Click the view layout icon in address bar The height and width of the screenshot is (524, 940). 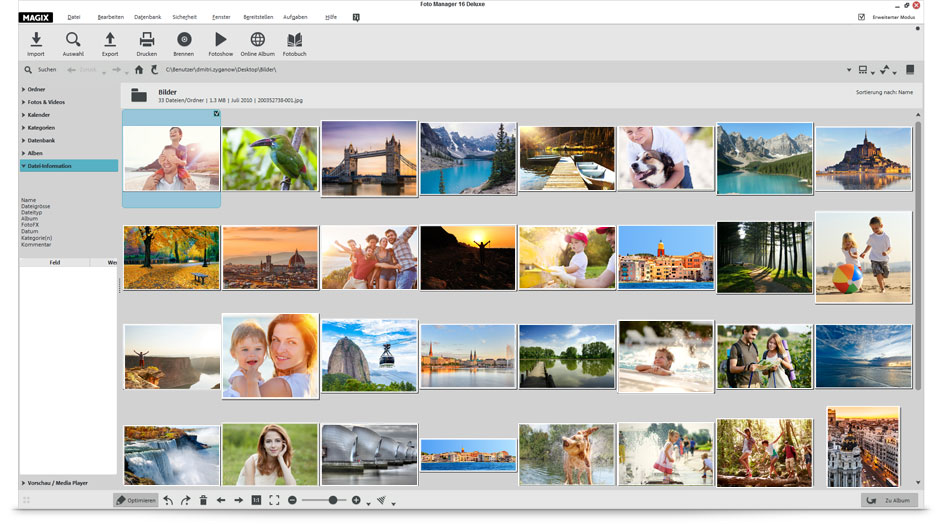(x=863, y=70)
